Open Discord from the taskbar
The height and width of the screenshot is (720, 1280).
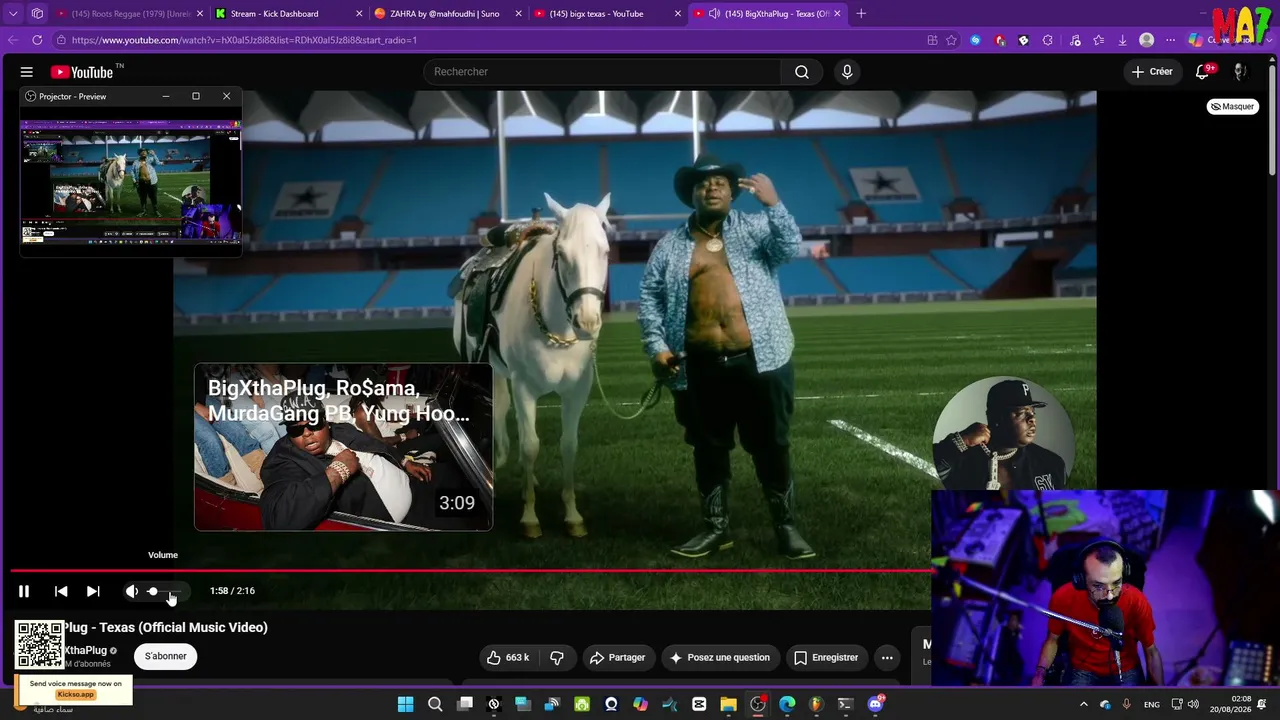pos(876,704)
